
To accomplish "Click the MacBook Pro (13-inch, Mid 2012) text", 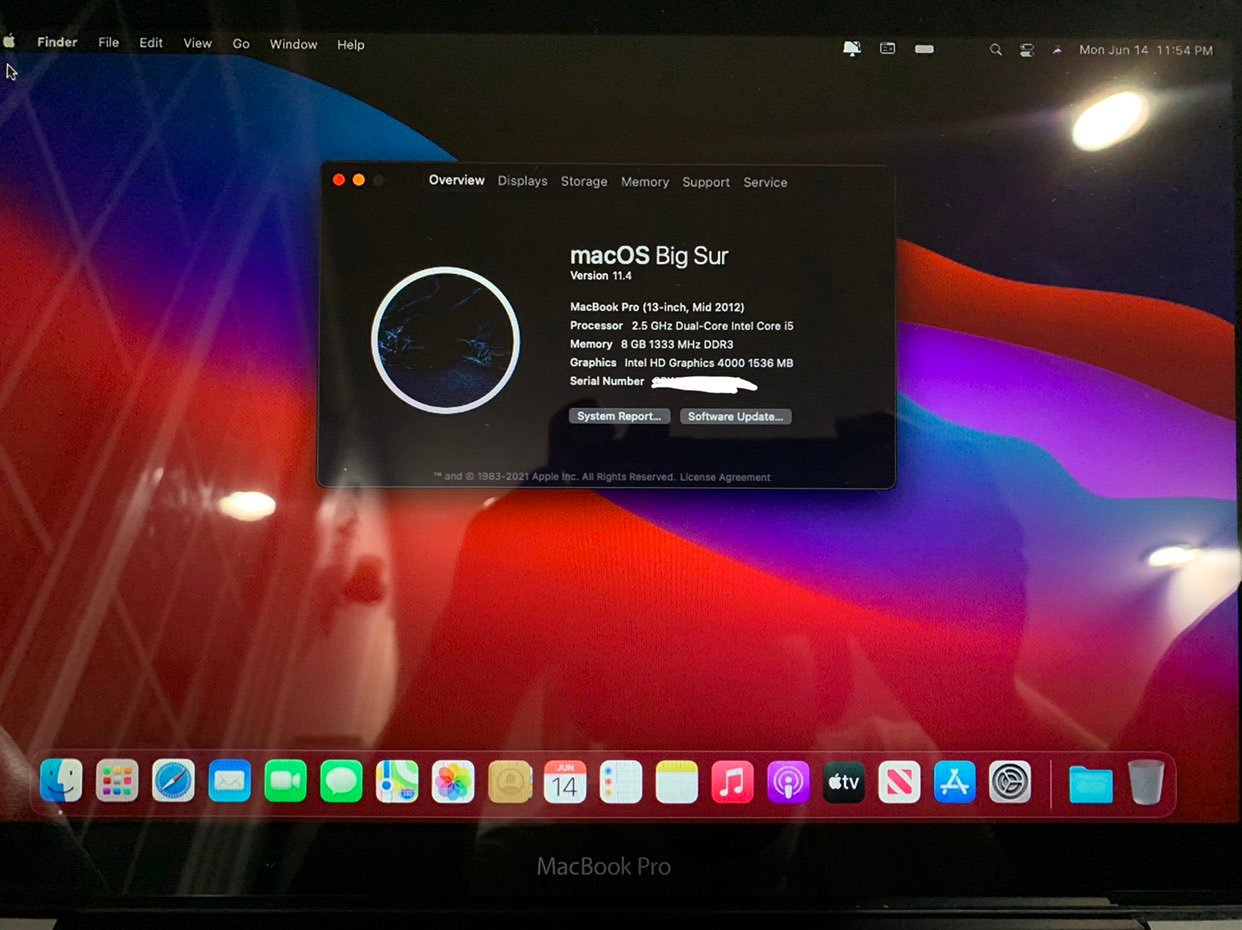I will pyautogui.click(x=657, y=307).
